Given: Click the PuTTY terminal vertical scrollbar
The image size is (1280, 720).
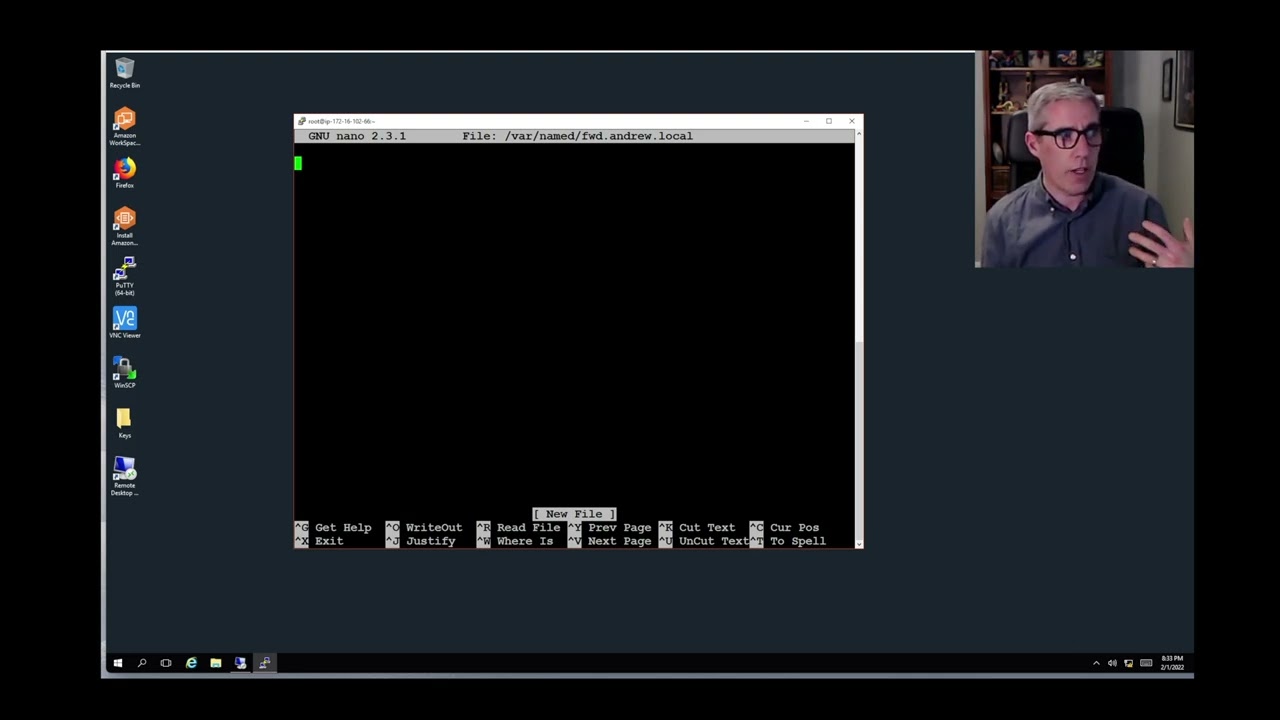Looking at the screenshot, I should (859, 338).
